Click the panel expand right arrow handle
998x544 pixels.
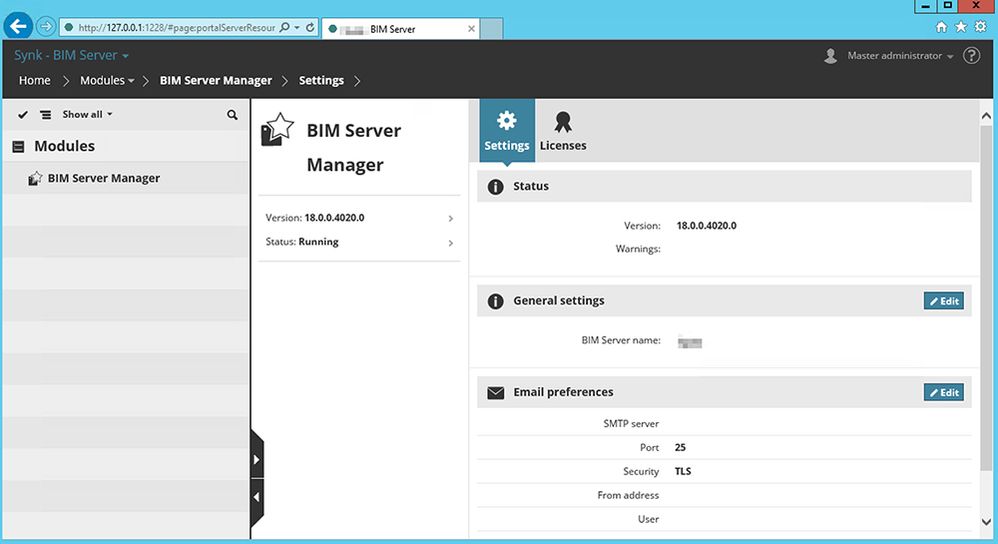[257, 459]
